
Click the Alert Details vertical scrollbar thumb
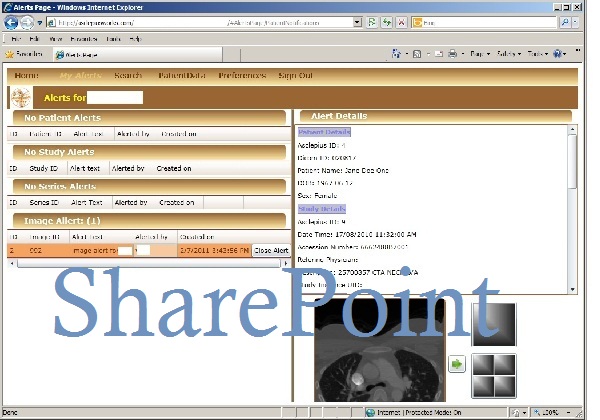pos(572,161)
